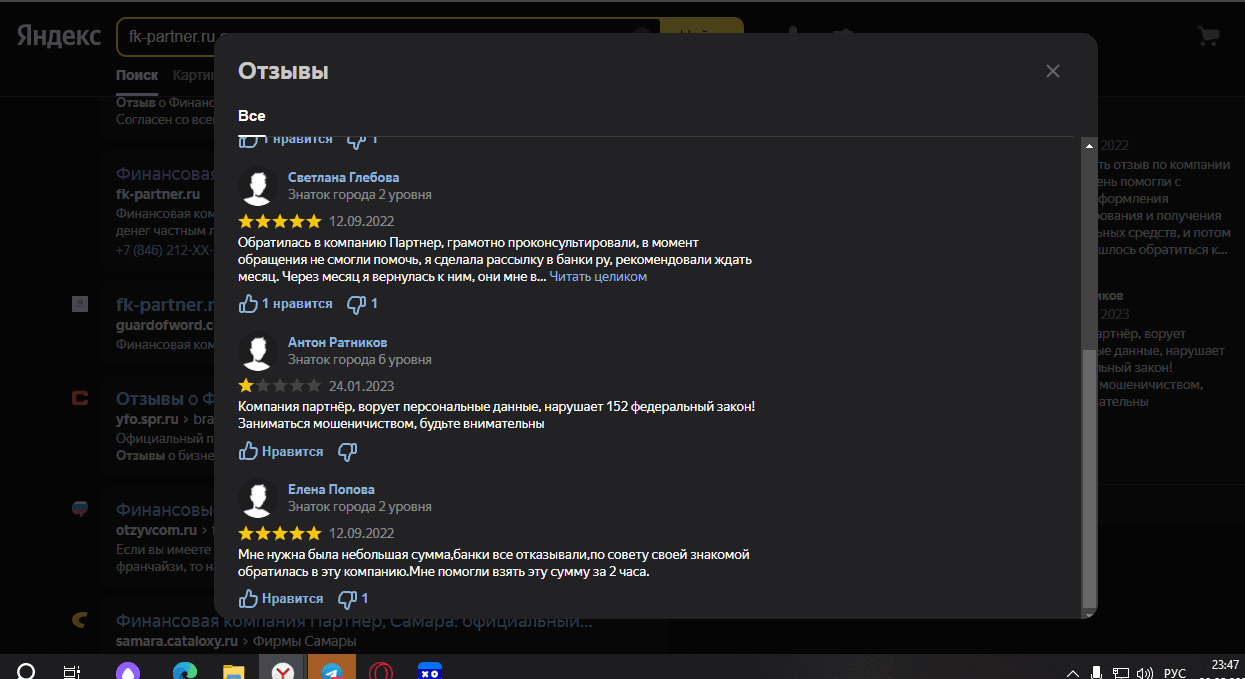Open Елена Попова's profile name link

click(331, 489)
